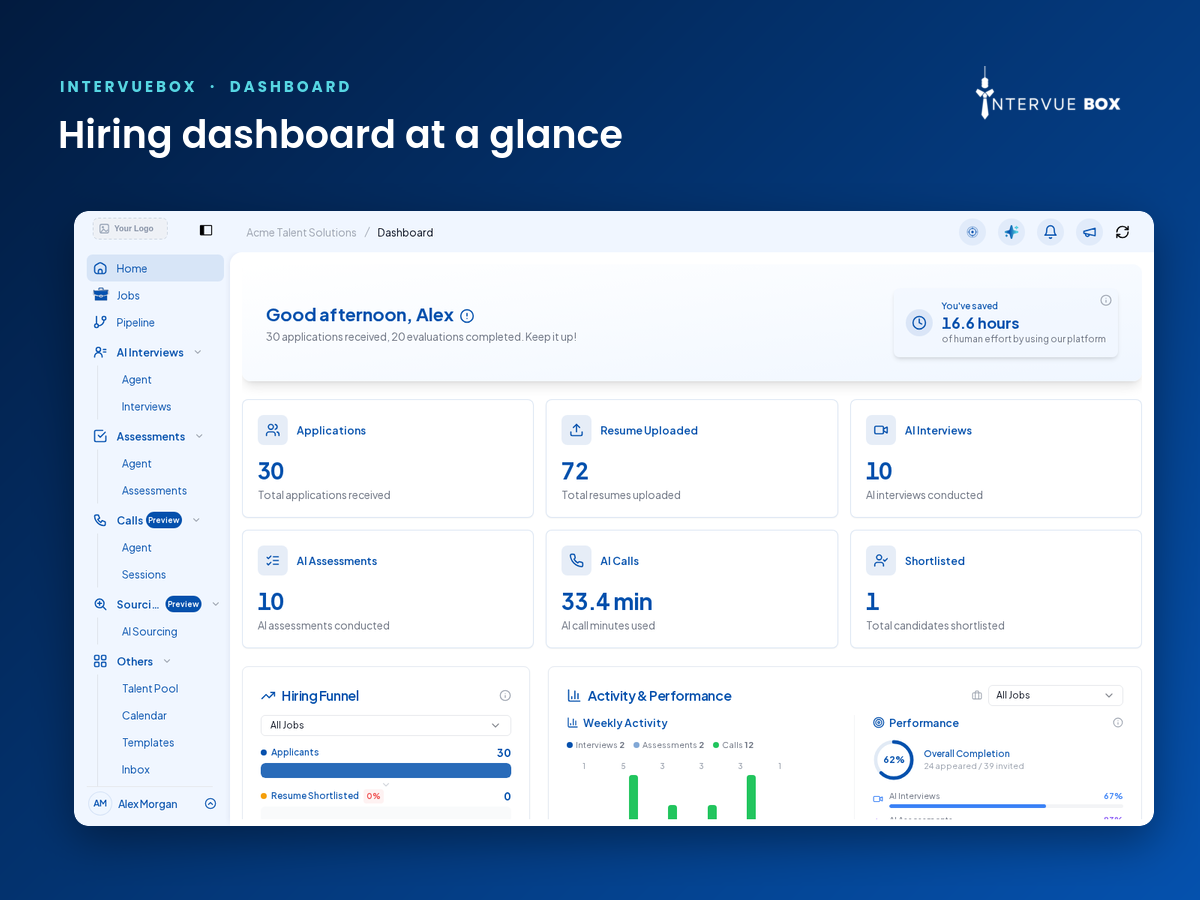Viewport: 1200px width, 900px height.
Task: Open the Activity & Performance All Jobs dropdown
Action: 1055,695
